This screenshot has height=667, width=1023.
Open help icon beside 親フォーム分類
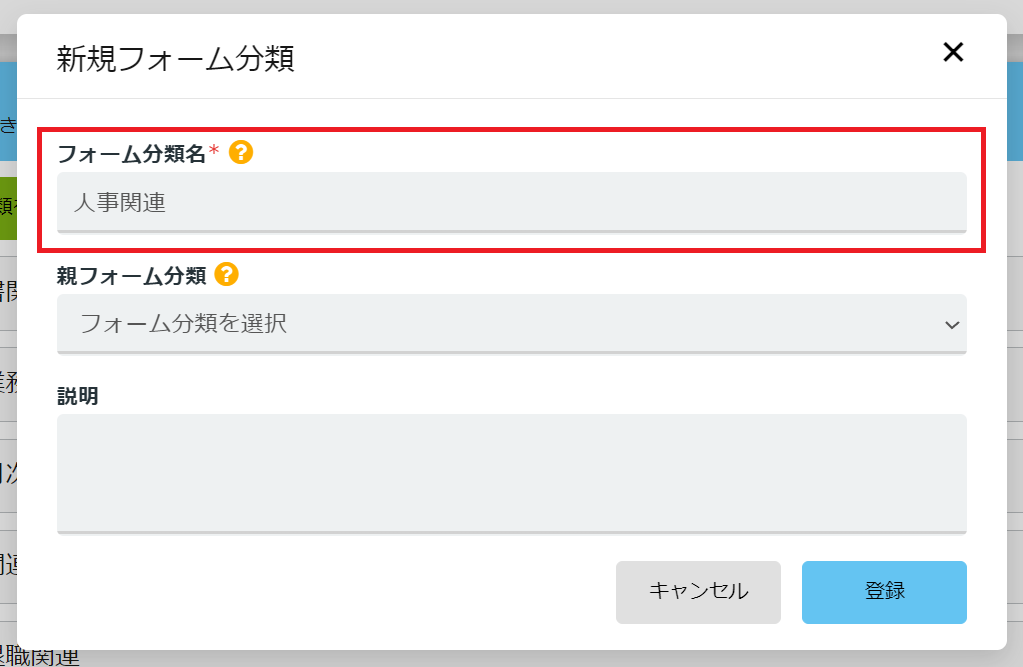click(x=226, y=275)
